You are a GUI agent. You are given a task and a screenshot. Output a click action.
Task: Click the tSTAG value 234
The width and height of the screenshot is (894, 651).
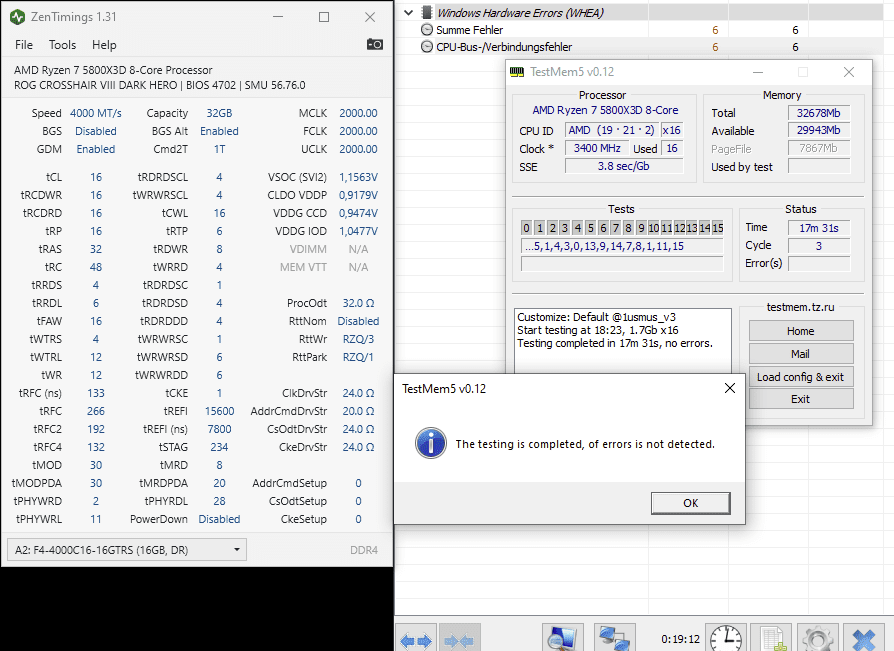click(x=220, y=447)
